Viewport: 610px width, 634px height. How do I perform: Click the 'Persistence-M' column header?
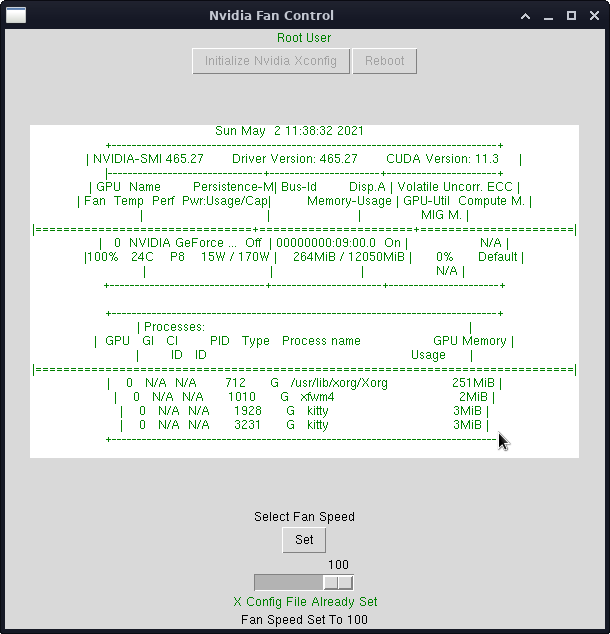pyautogui.click(x=233, y=187)
